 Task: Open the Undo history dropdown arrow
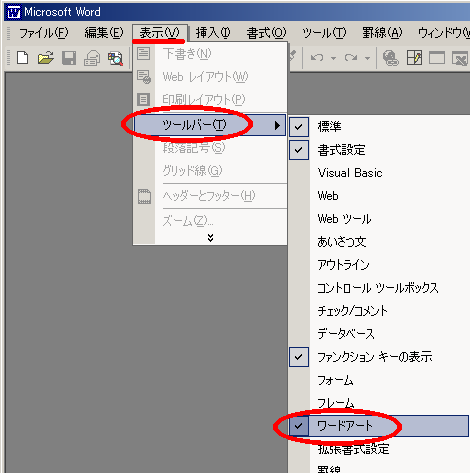point(333,58)
